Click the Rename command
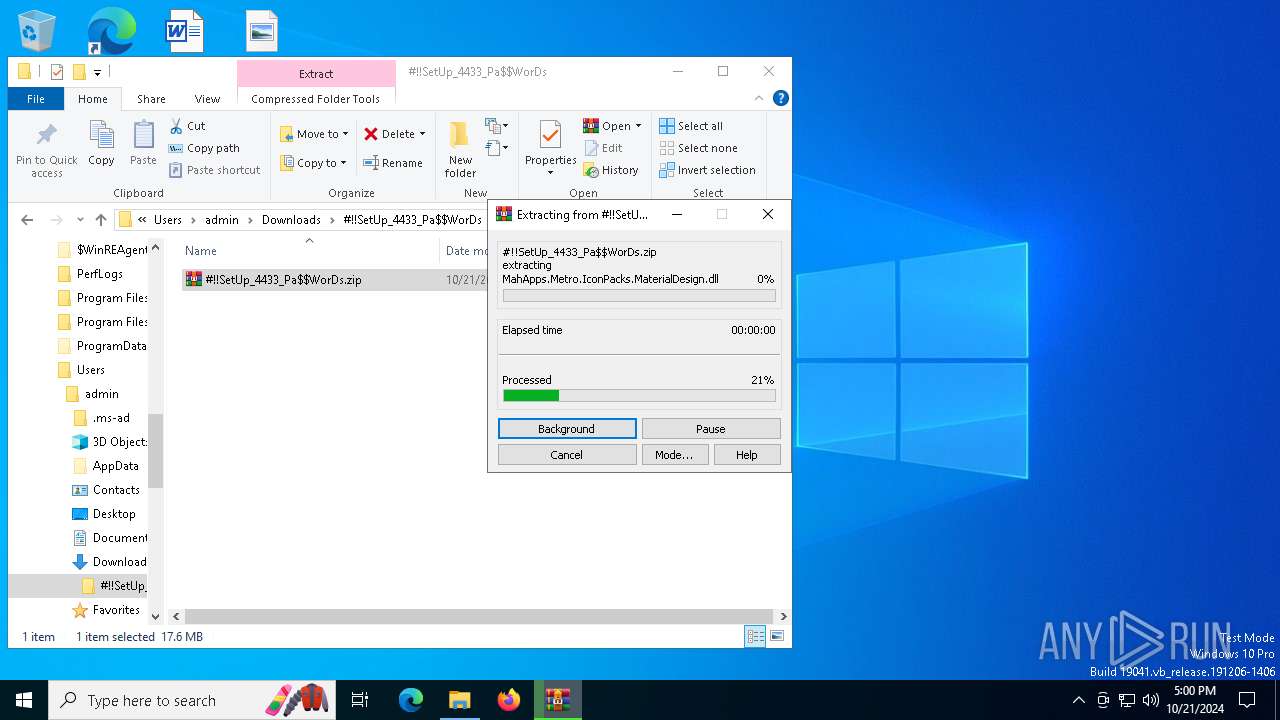Viewport: 1280px width, 720px height. (x=393, y=163)
